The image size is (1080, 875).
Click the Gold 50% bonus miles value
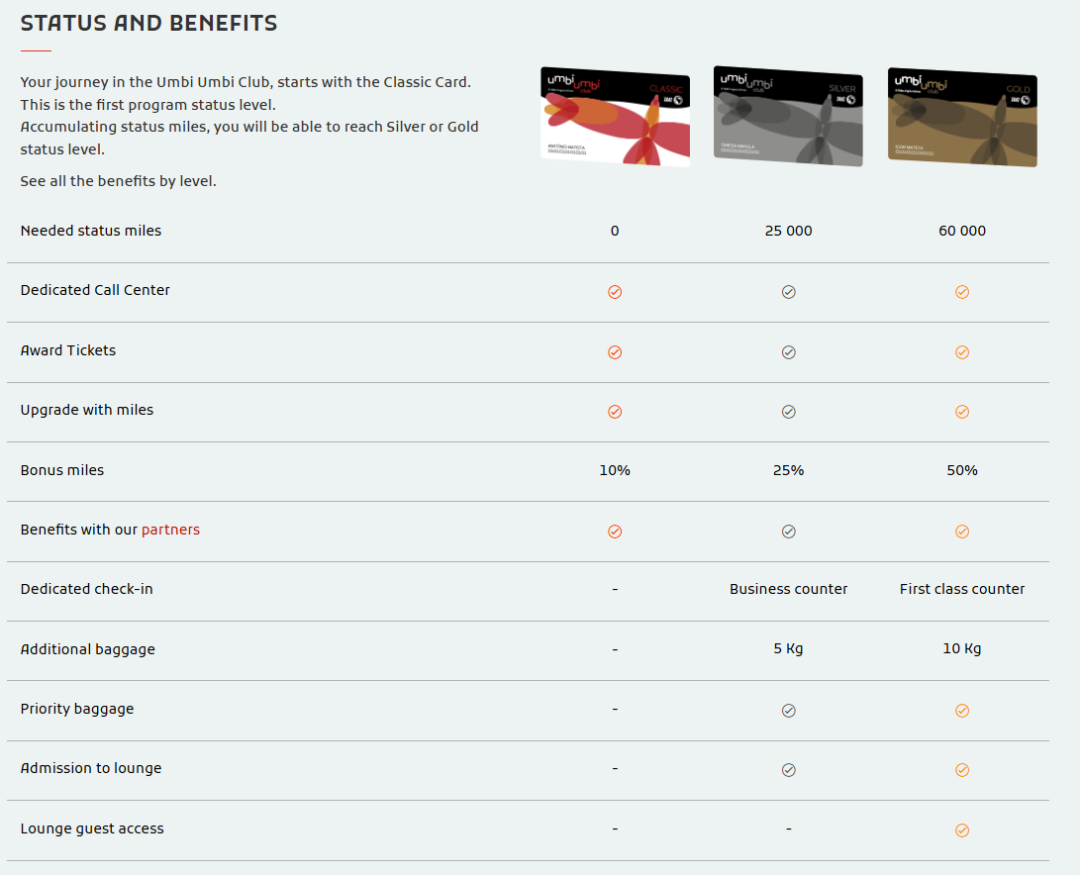point(962,470)
